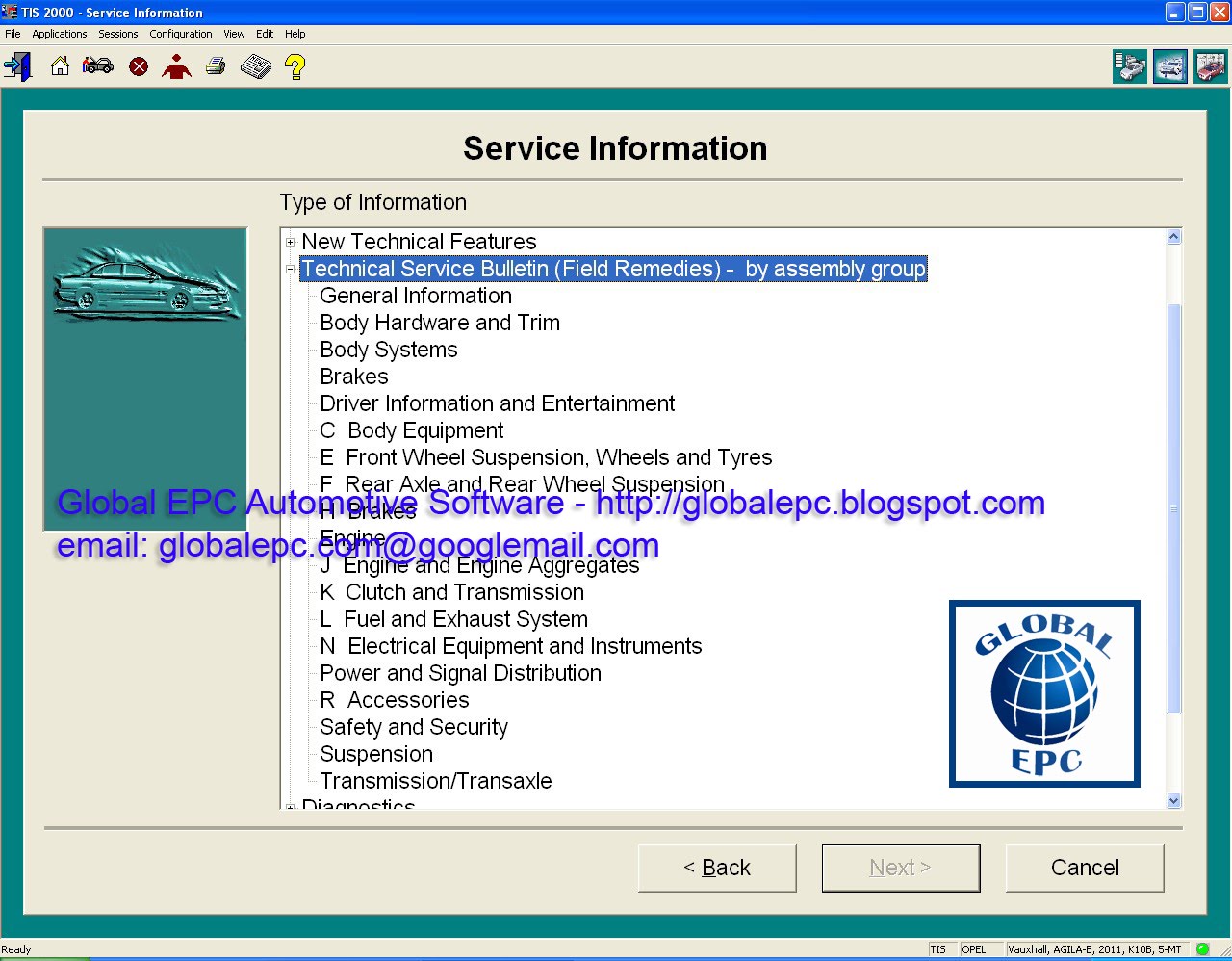Viewport: 1232px width, 961px height.
Task: Open the Applications menu
Action: pos(60,34)
